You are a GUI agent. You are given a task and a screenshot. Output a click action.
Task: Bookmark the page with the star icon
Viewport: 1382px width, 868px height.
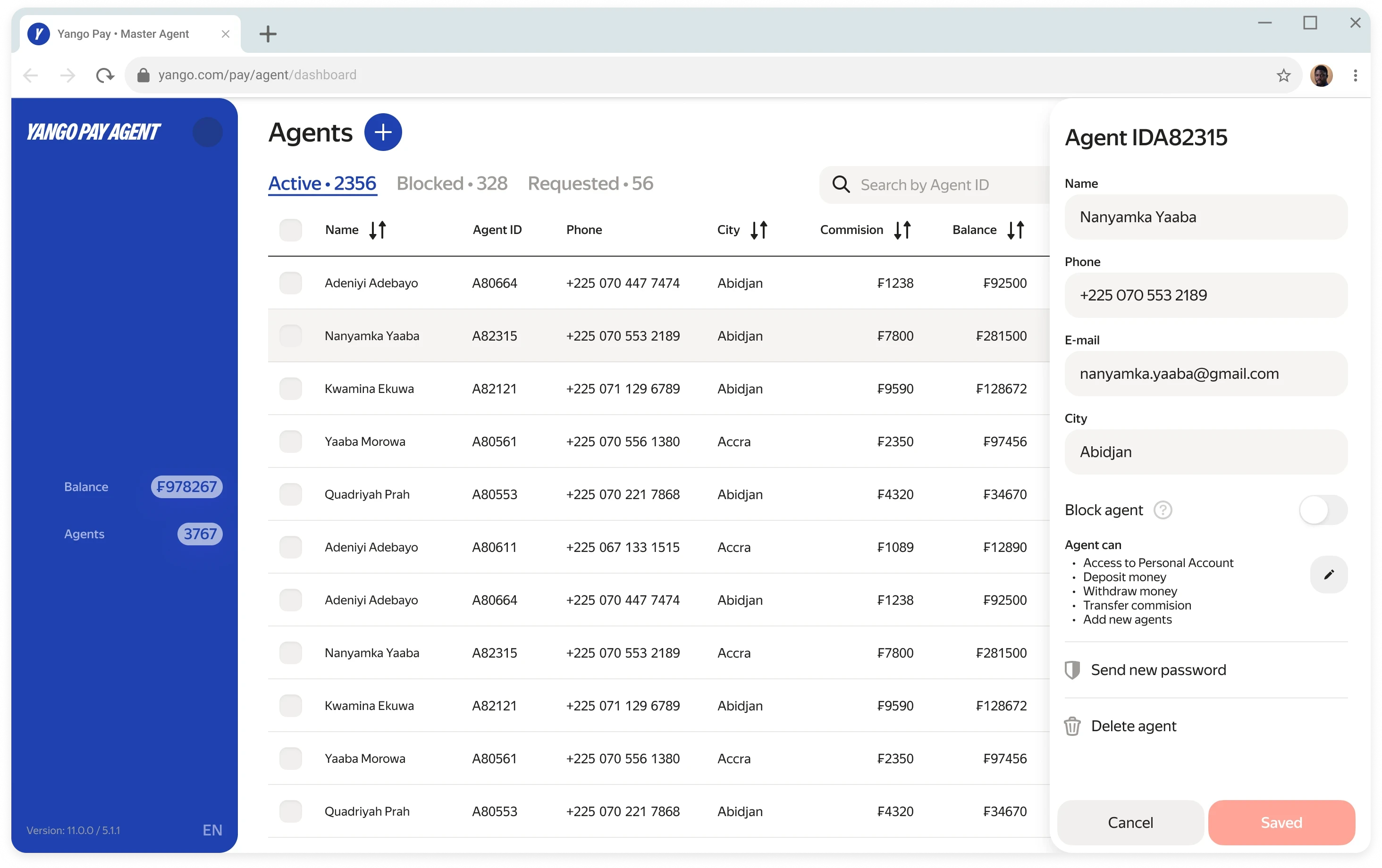tap(1283, 75)
